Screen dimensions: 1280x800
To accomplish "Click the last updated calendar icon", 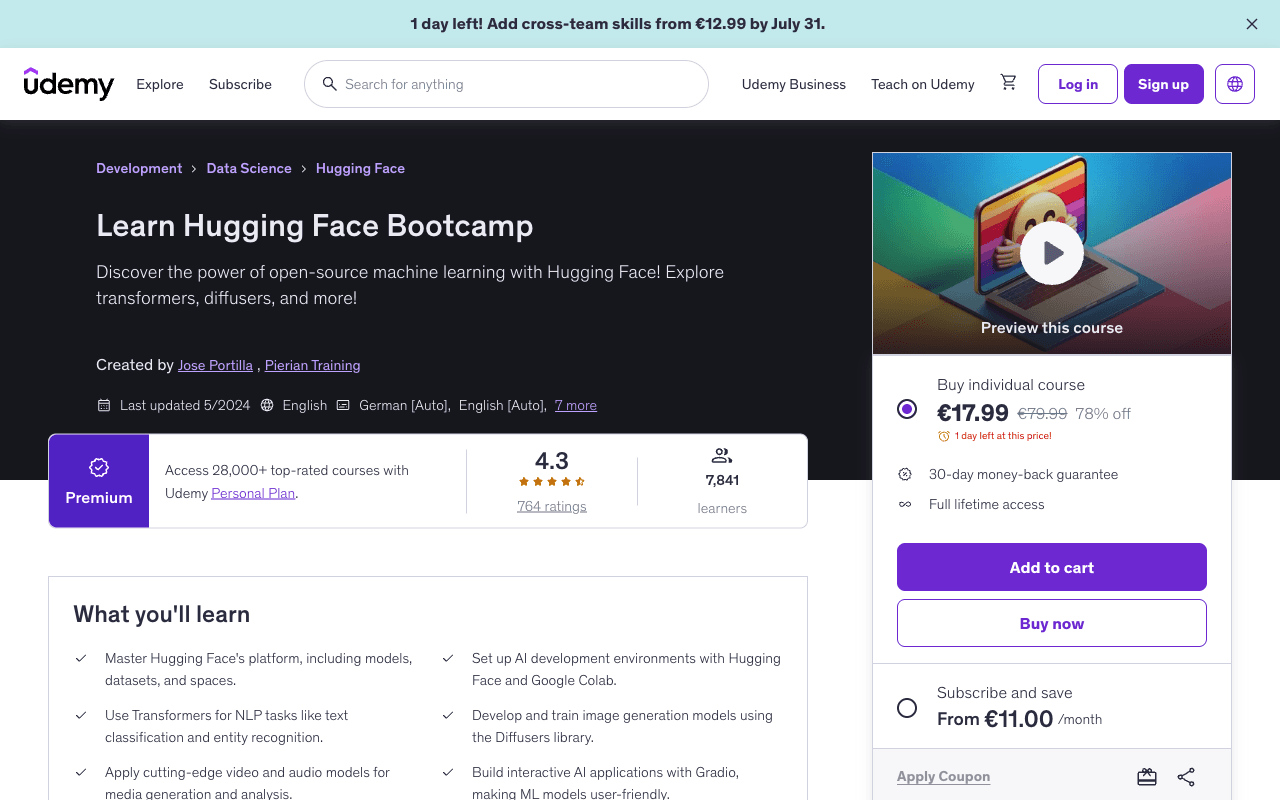I will point(103,405).
